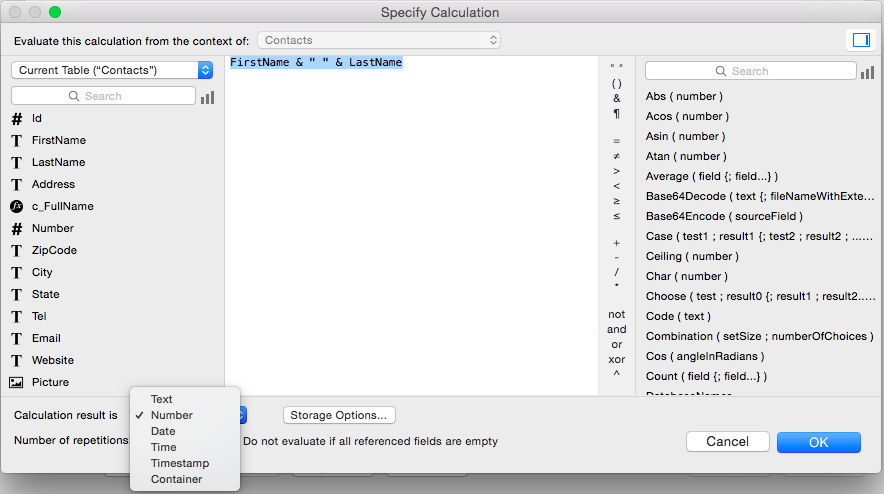Confirm calculation with the OK button
Screen dimensions: 884x494
coord(819,442)
